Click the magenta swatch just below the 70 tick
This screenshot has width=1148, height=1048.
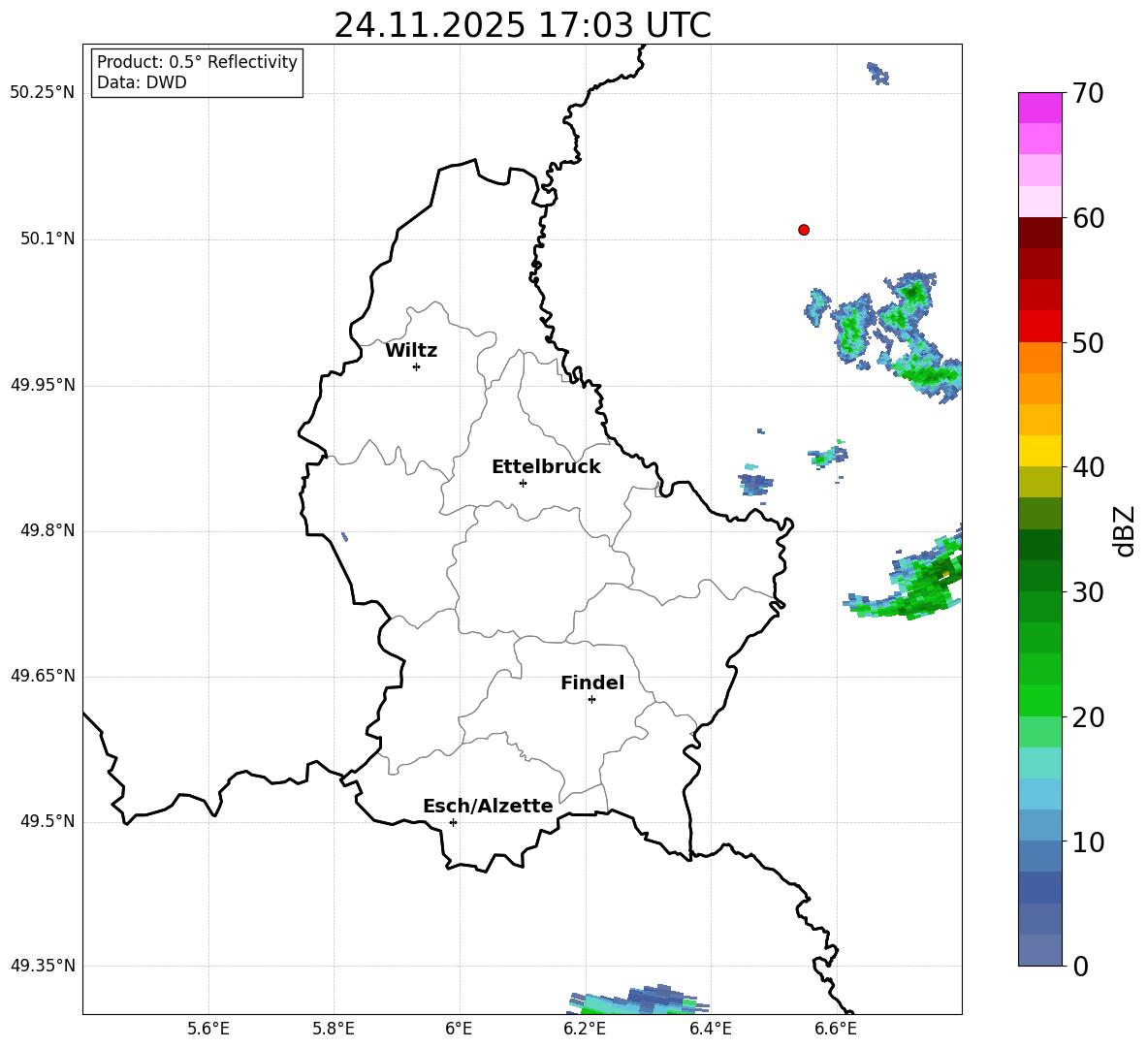pyautogui.click(x=1040, y=109)
